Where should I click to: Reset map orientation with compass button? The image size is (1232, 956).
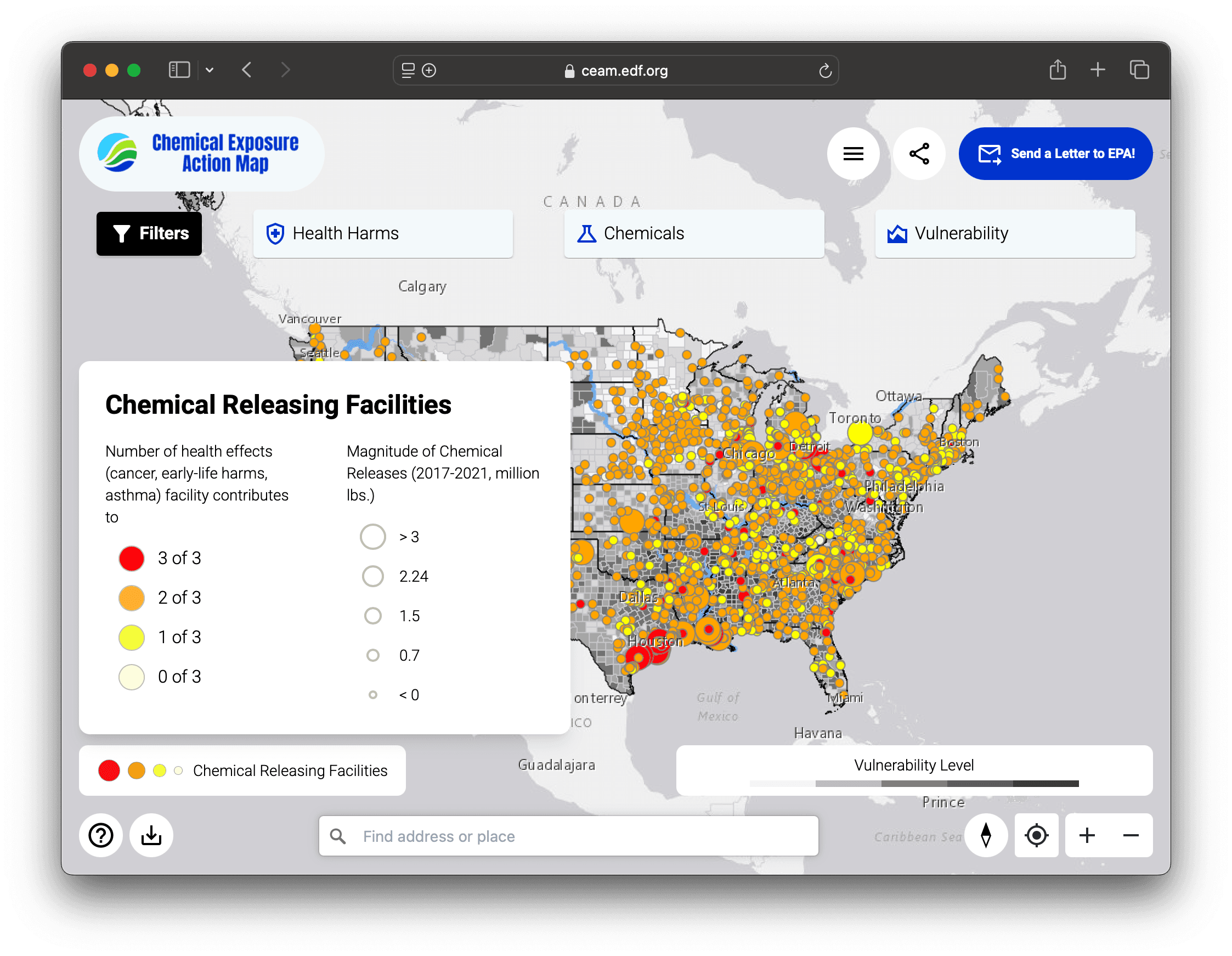point(986,835)
